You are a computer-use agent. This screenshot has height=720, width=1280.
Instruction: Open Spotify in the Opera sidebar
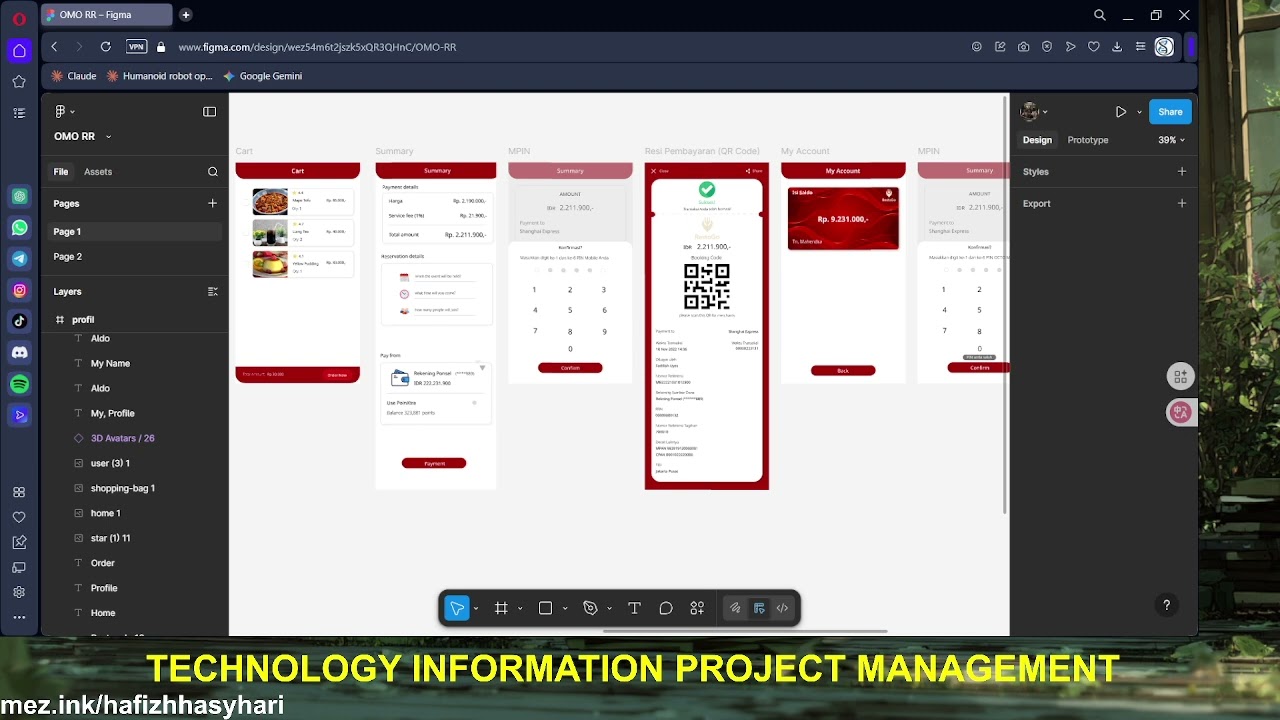click(x=19, y=384)
